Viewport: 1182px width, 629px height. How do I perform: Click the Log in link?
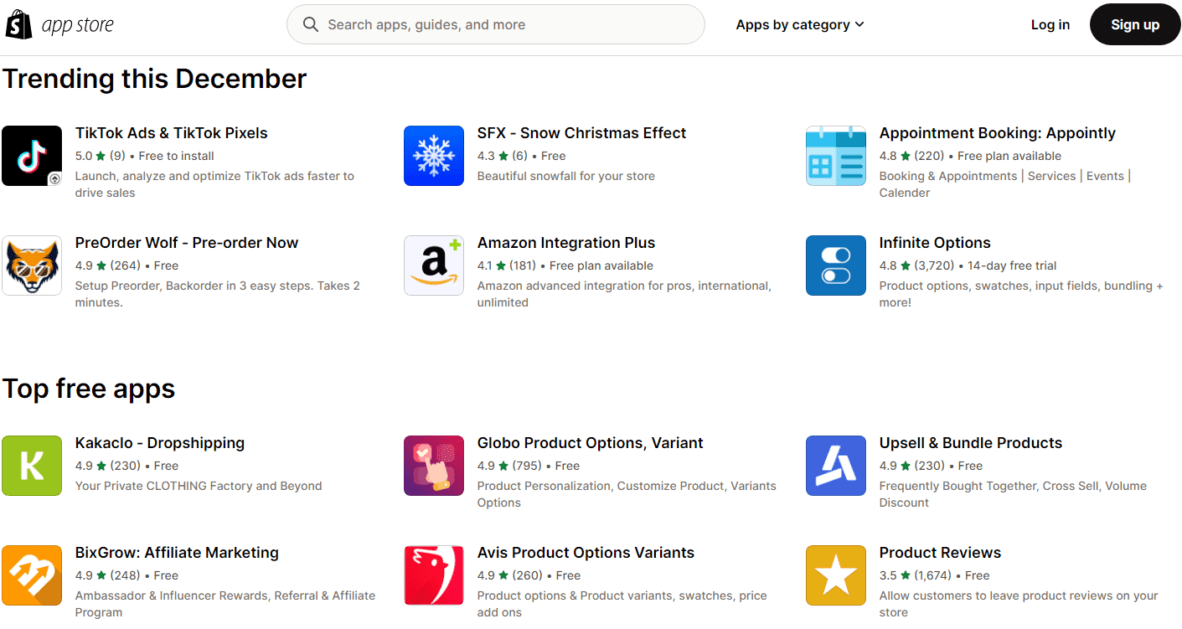pos(1050,25)
